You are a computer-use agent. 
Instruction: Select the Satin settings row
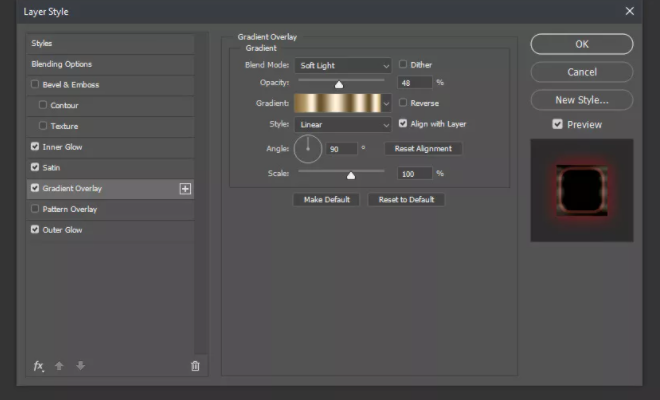point(110,168)
